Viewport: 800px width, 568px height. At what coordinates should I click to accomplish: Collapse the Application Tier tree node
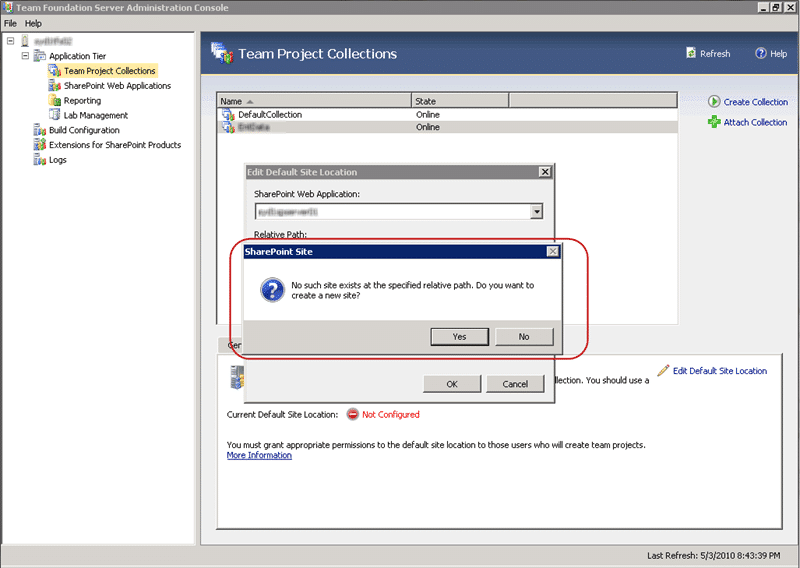[25, 56]
